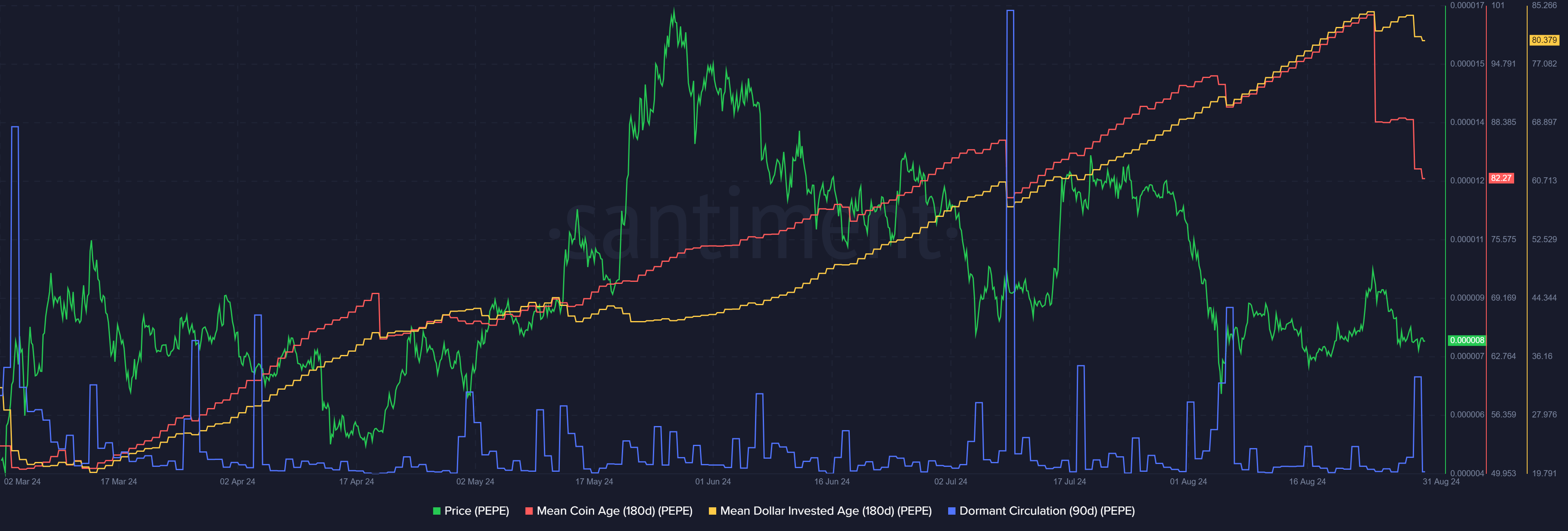The width and height of the screenshot is (1568, 531).
Task: Click the yellow Mean Dollar Invested Age swatch
Action: (x=712, y=511)
